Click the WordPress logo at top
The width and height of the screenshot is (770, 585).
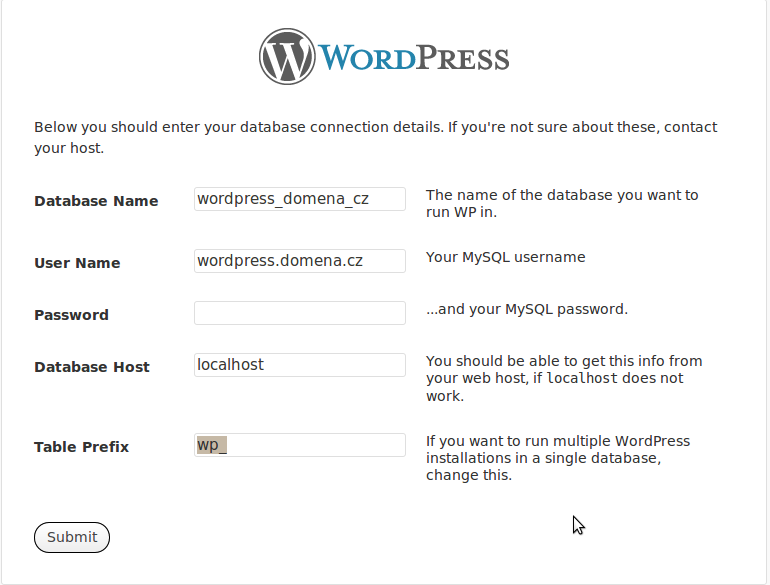click(384, 56)
